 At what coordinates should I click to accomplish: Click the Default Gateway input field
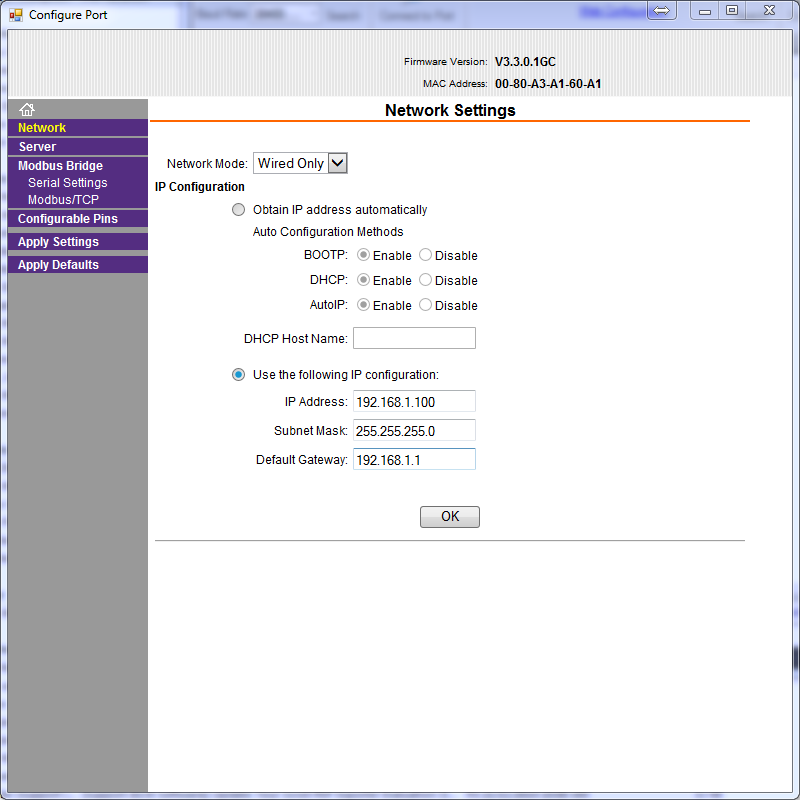click(414, 459)
